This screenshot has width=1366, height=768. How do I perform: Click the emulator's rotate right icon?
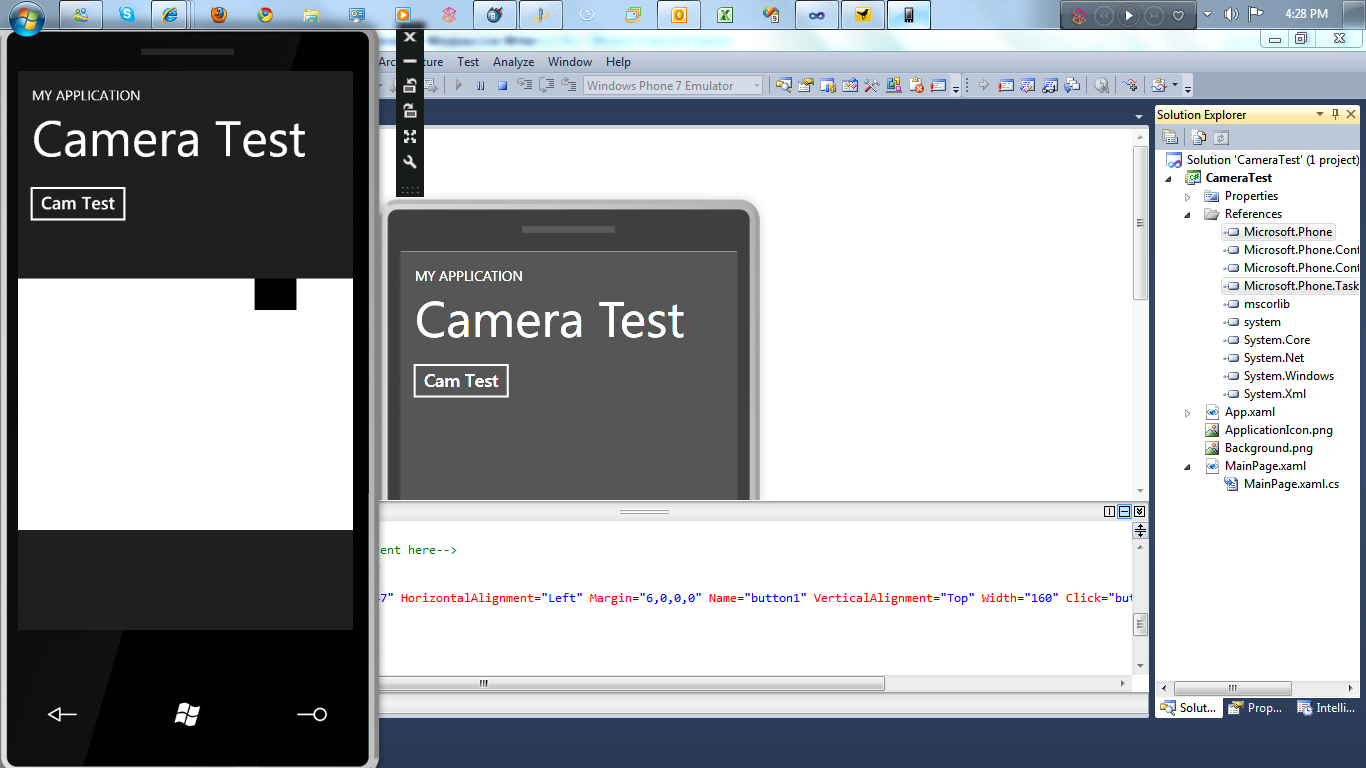tap(410, 111)
